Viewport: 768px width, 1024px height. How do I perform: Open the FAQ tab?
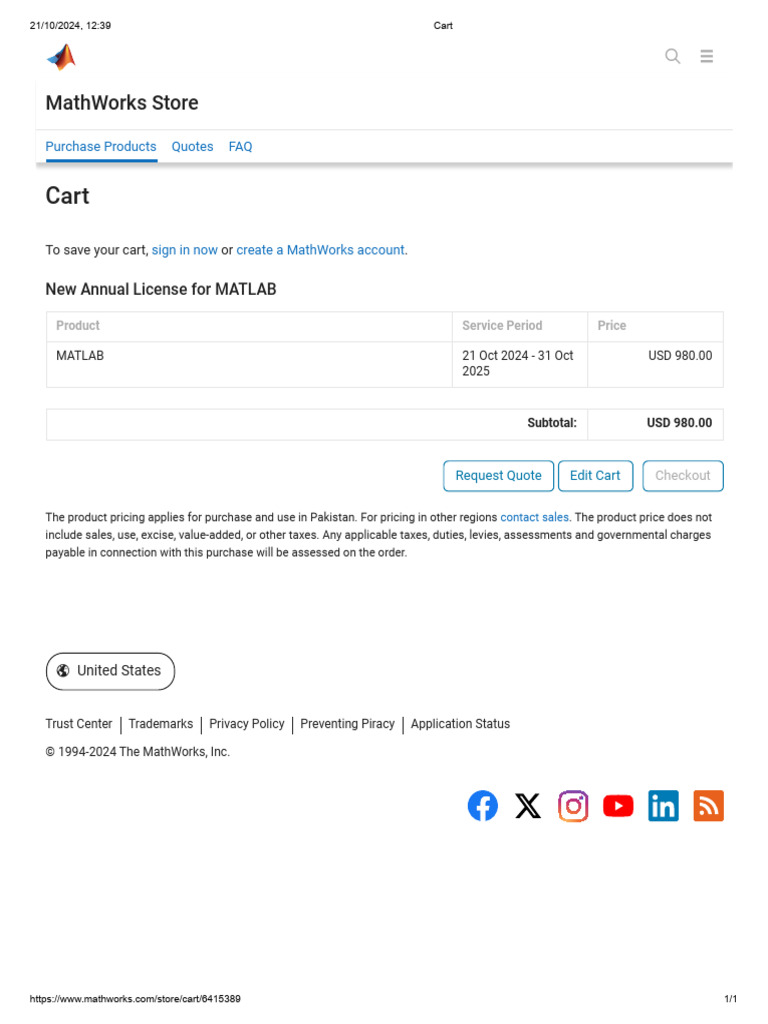(240, 147)
